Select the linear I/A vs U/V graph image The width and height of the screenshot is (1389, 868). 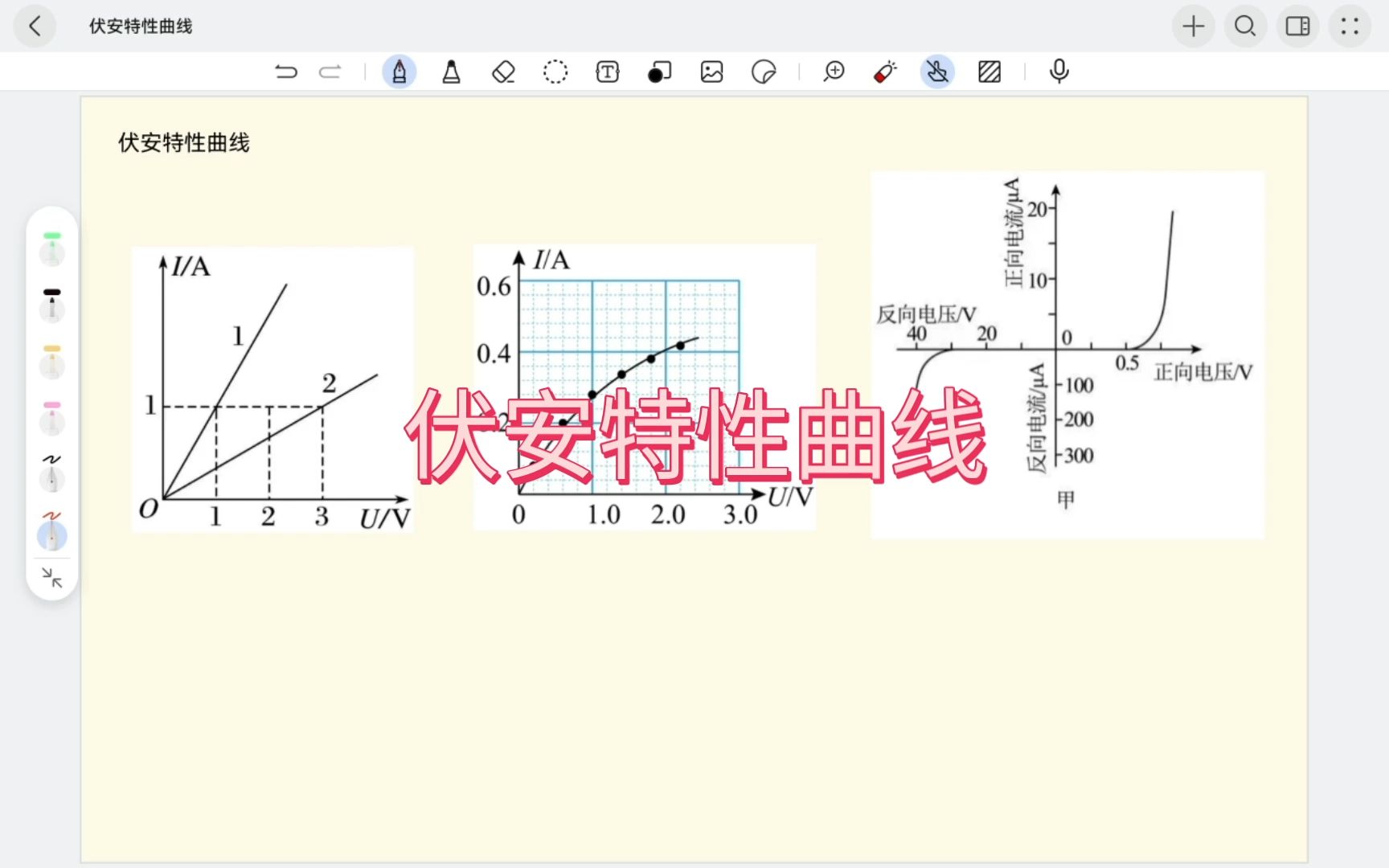(x=273, y=390)
